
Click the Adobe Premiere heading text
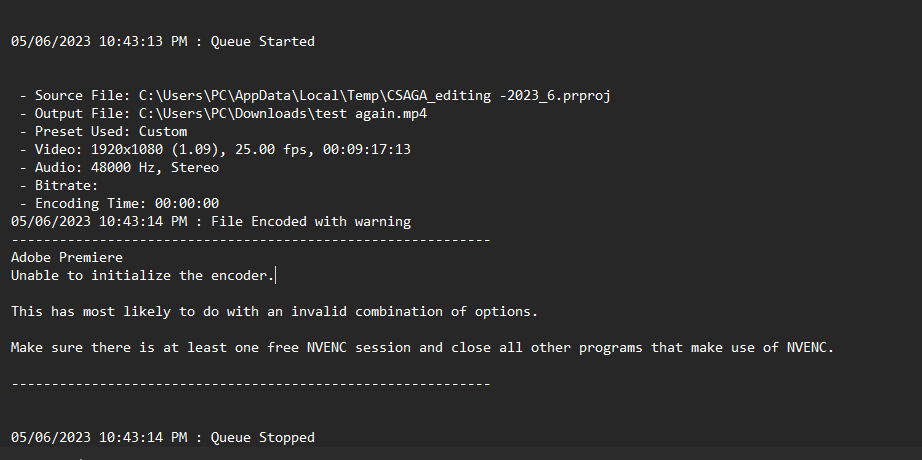point(66,258)
